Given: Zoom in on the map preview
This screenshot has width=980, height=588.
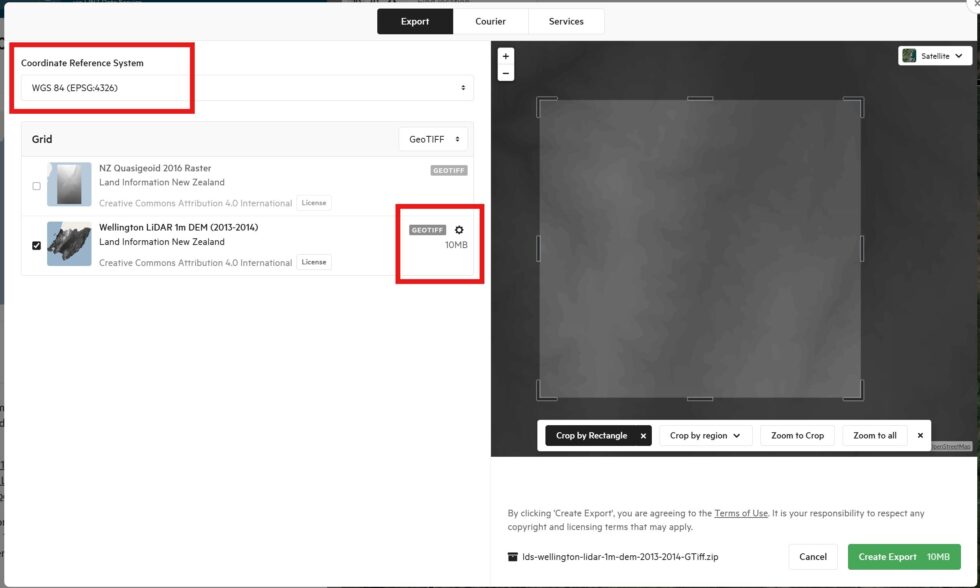Looking at the screenshot, I should (506, 56).
